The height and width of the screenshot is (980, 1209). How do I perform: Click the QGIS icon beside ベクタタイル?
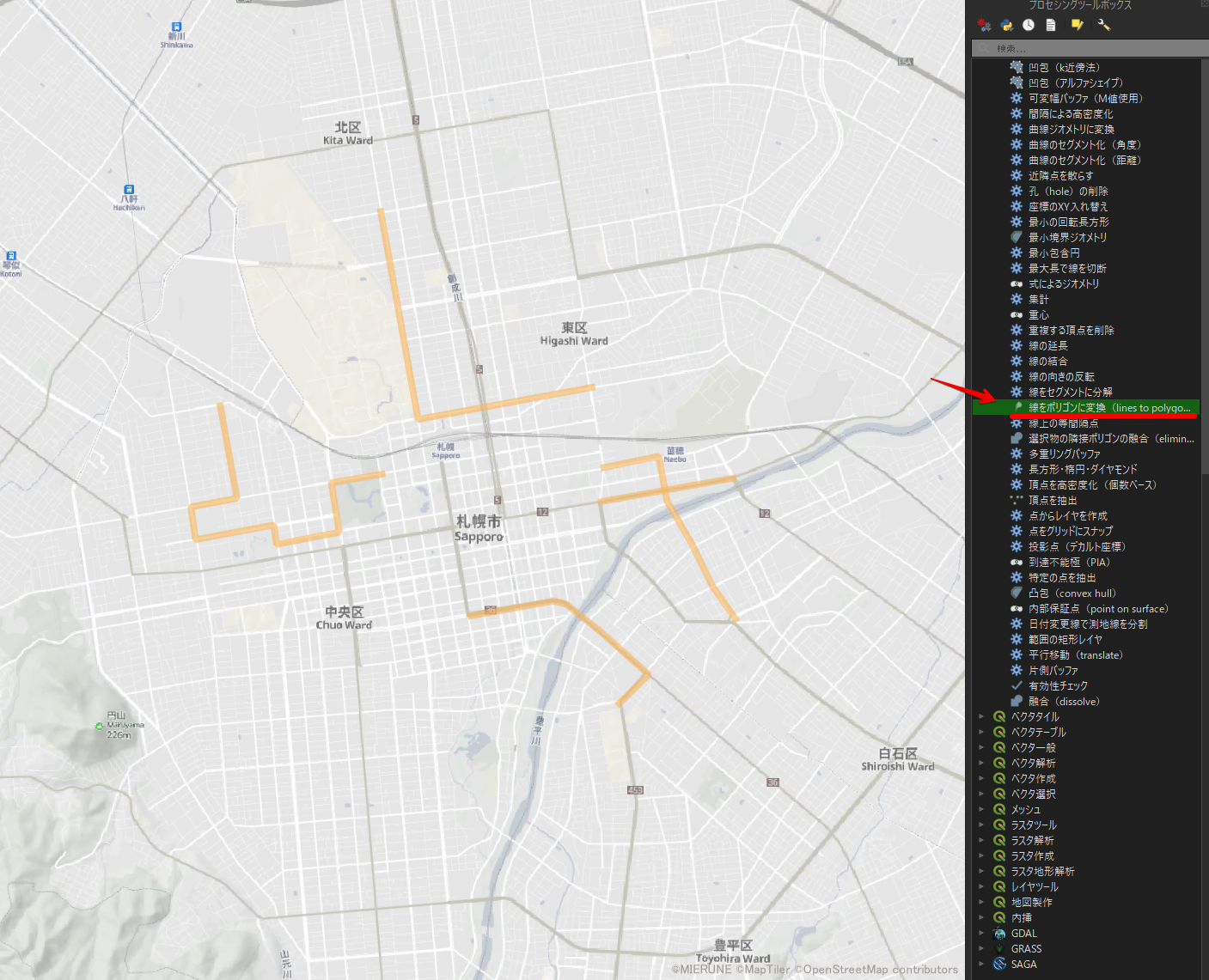999,716
